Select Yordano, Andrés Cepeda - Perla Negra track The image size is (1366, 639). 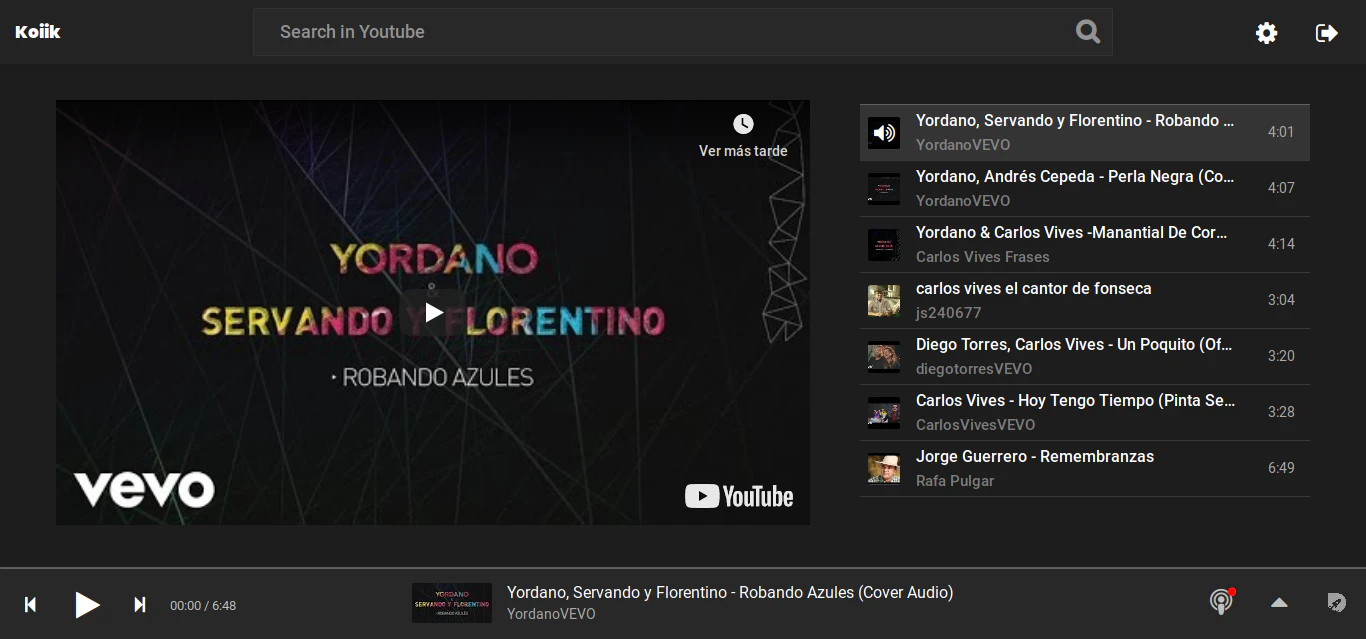click(x=1085, y=189)
